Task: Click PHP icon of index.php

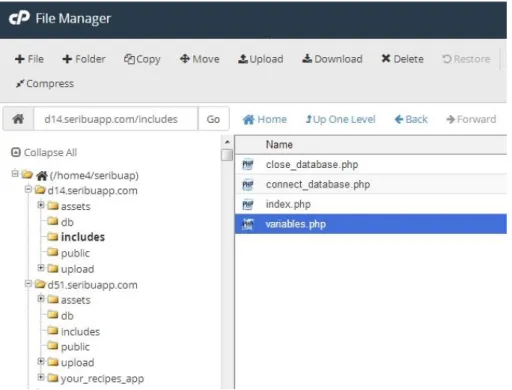Action: (248, 204)
